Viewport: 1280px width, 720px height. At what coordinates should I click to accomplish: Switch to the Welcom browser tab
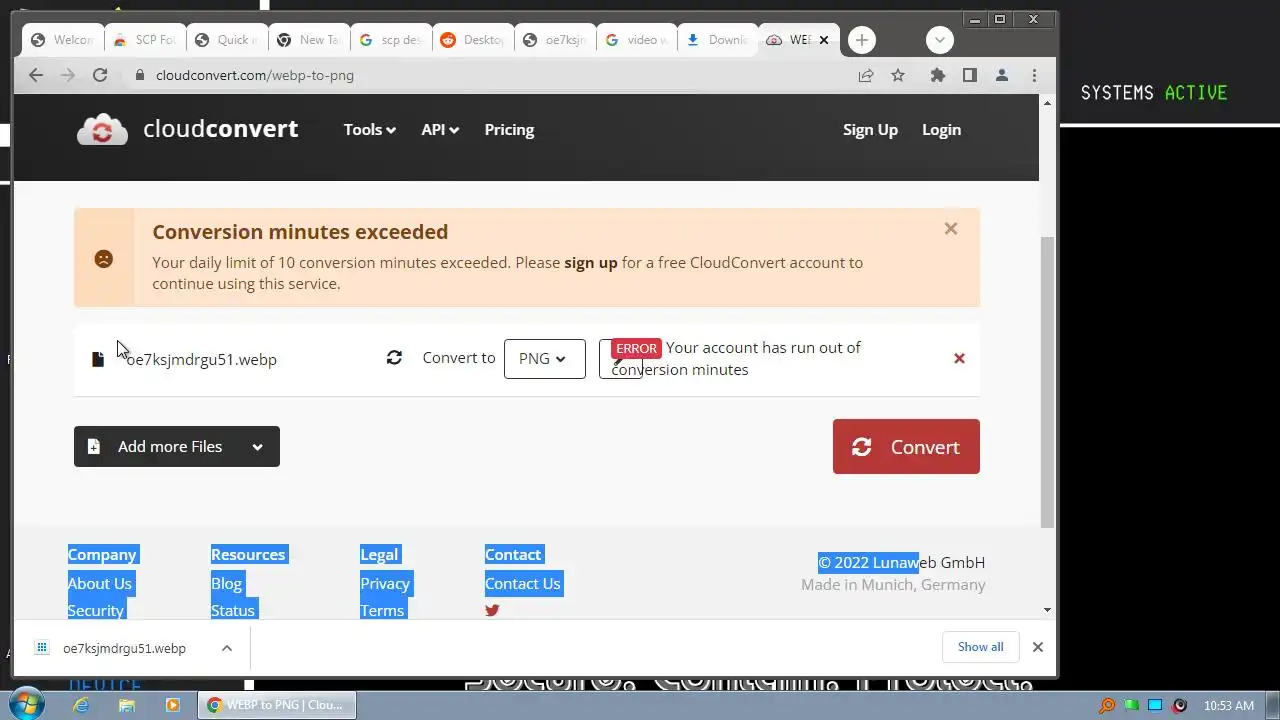[63, 40]
